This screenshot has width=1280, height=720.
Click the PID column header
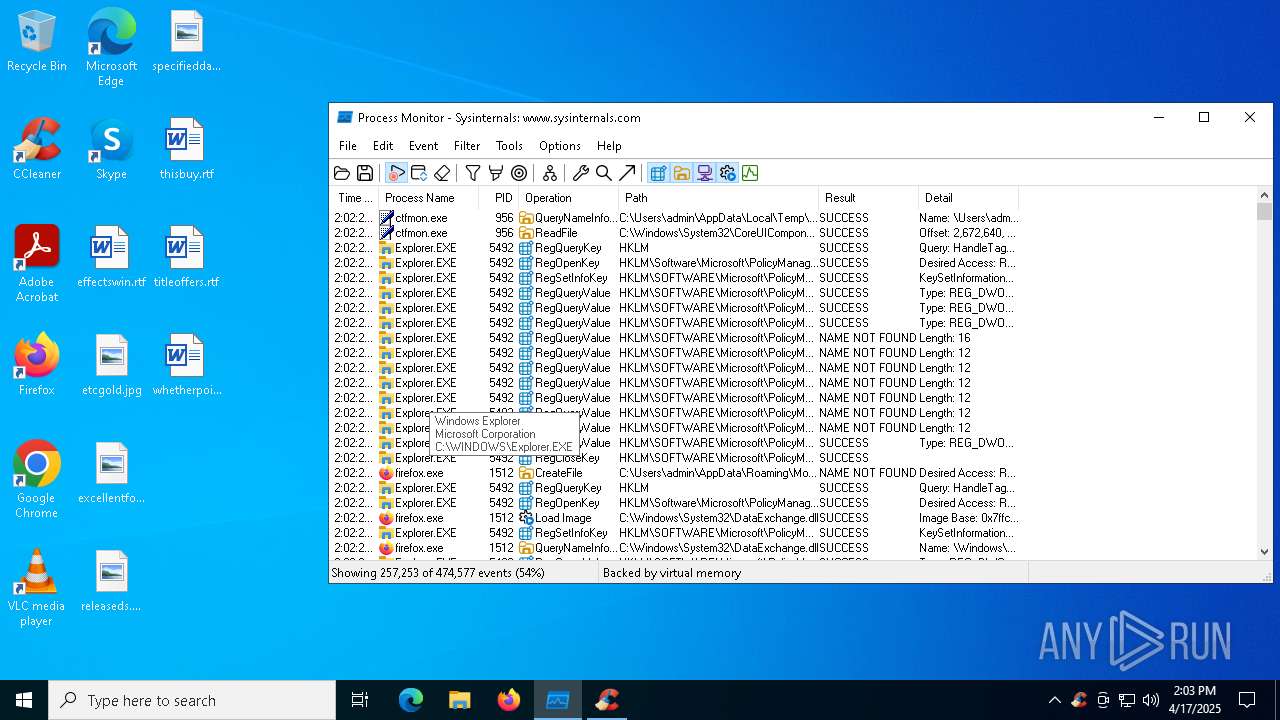499,198
